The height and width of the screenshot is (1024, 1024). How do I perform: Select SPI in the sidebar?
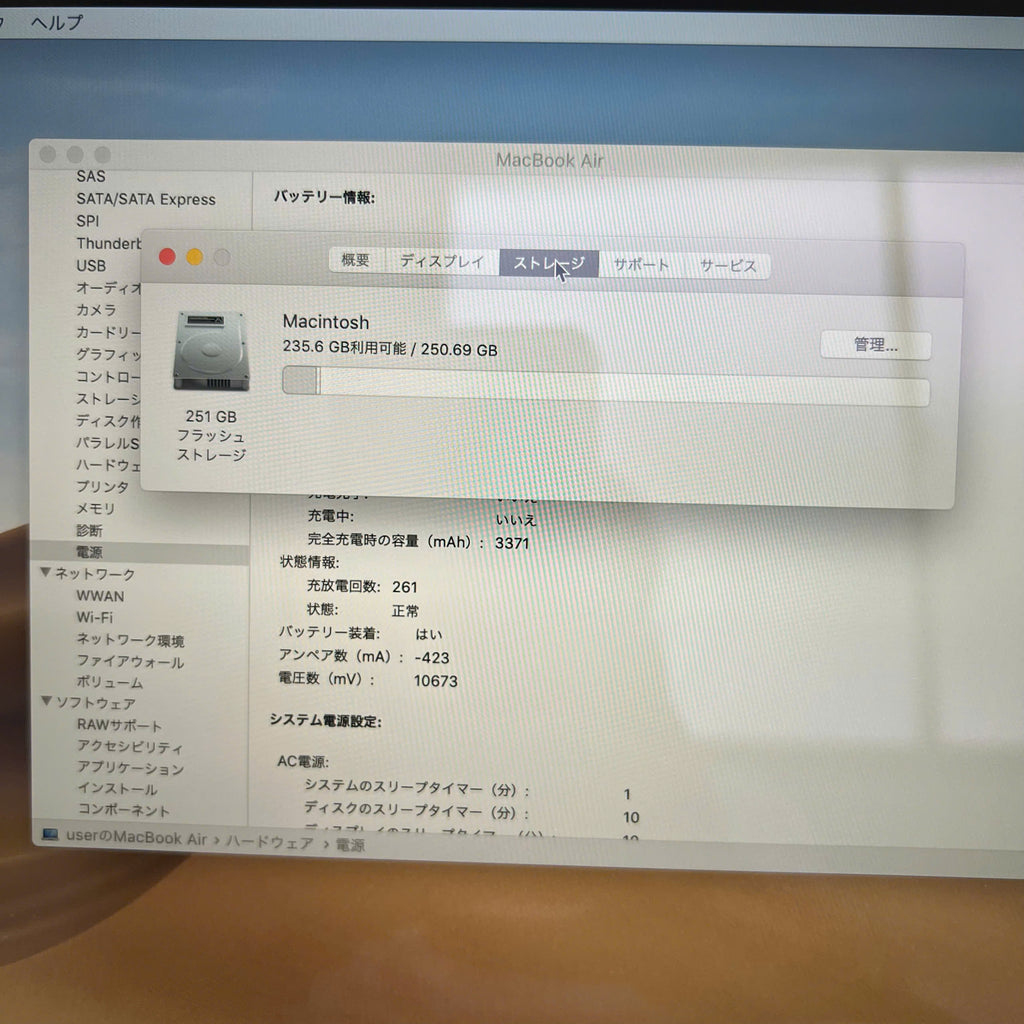pos(88,221)
